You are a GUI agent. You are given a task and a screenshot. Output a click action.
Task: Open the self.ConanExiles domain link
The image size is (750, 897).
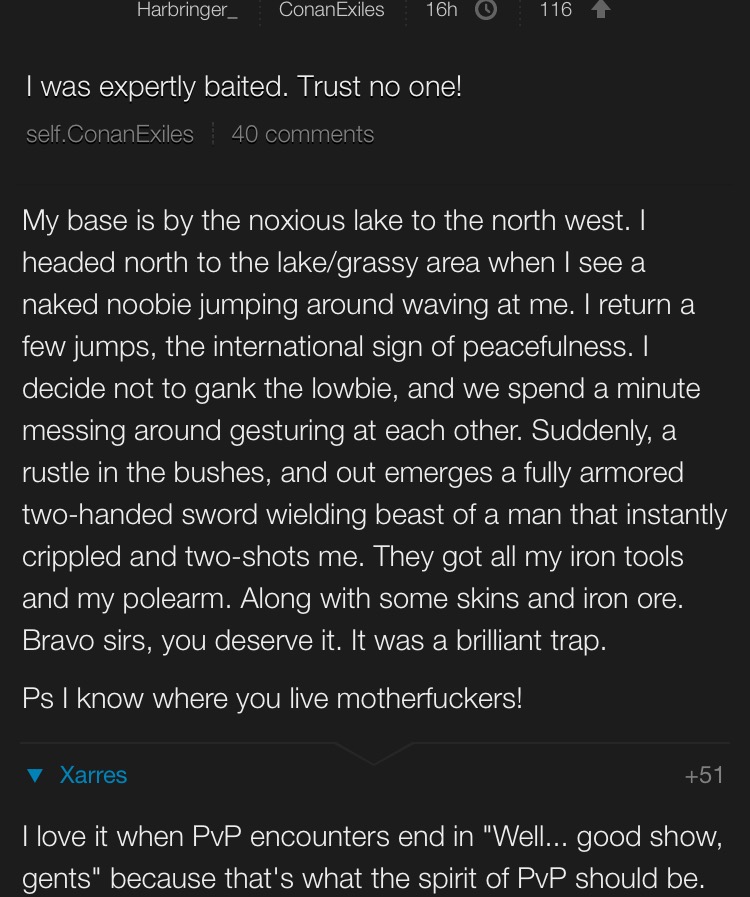coord(110,134)
